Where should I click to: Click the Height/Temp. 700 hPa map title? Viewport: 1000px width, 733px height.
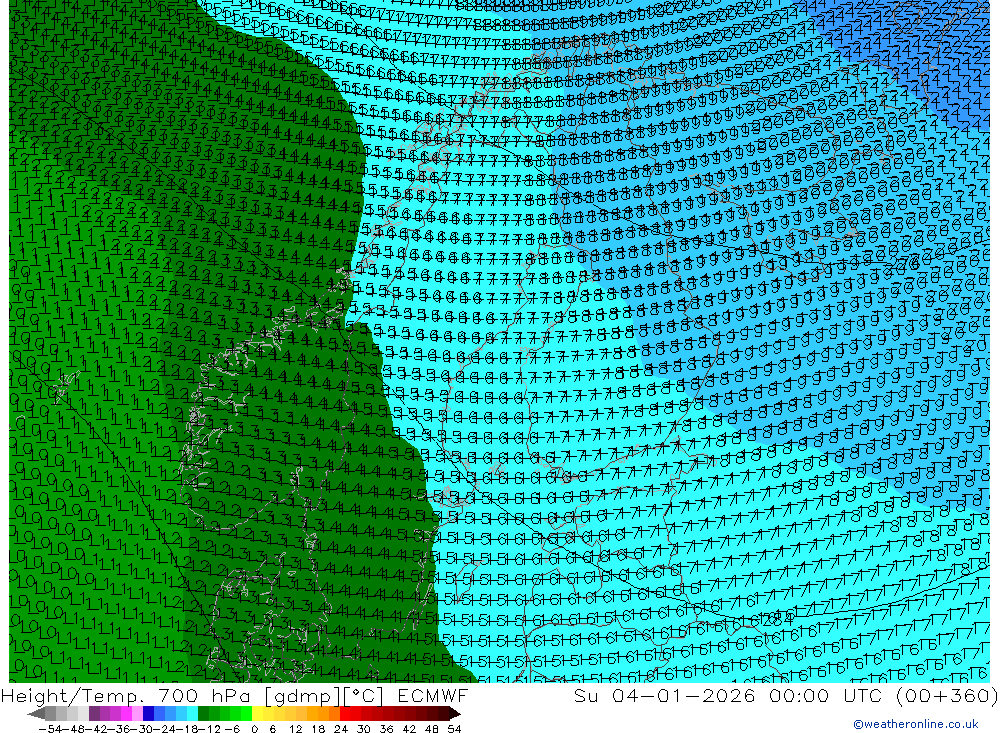(234, 697)
